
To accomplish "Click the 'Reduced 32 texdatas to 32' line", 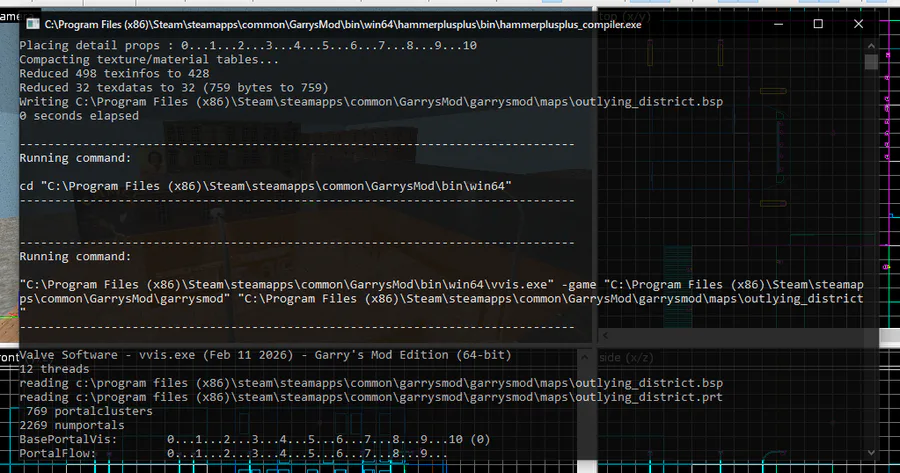I will pyautogui.click(x=174, y=88).
